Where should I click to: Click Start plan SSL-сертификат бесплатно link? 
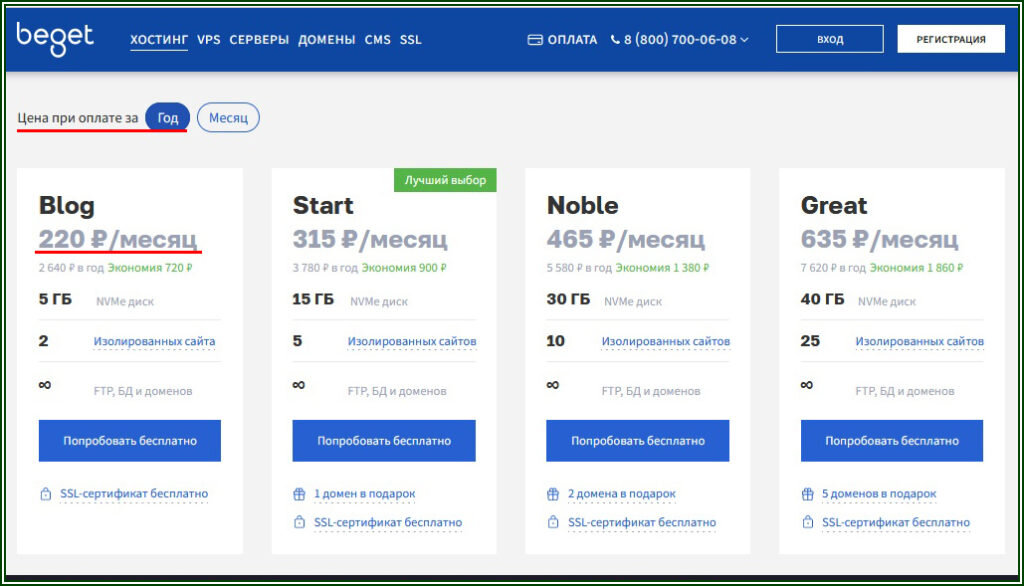tap(388, 523)
